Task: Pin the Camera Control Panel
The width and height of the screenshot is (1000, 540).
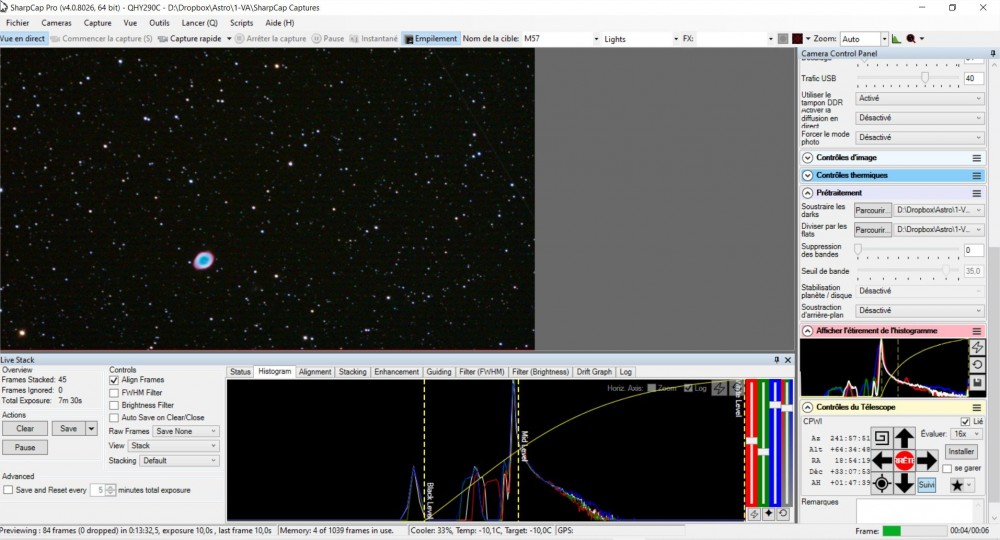Action: point(993,54)
